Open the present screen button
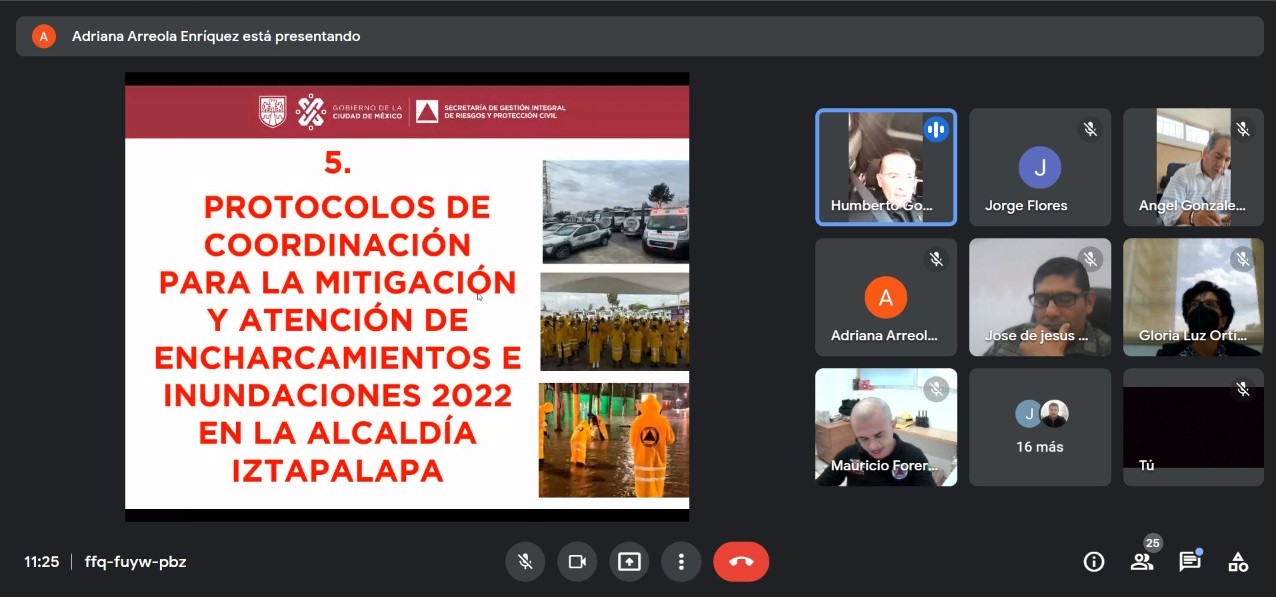This screenshot has height=597, width=1276. 629,562
